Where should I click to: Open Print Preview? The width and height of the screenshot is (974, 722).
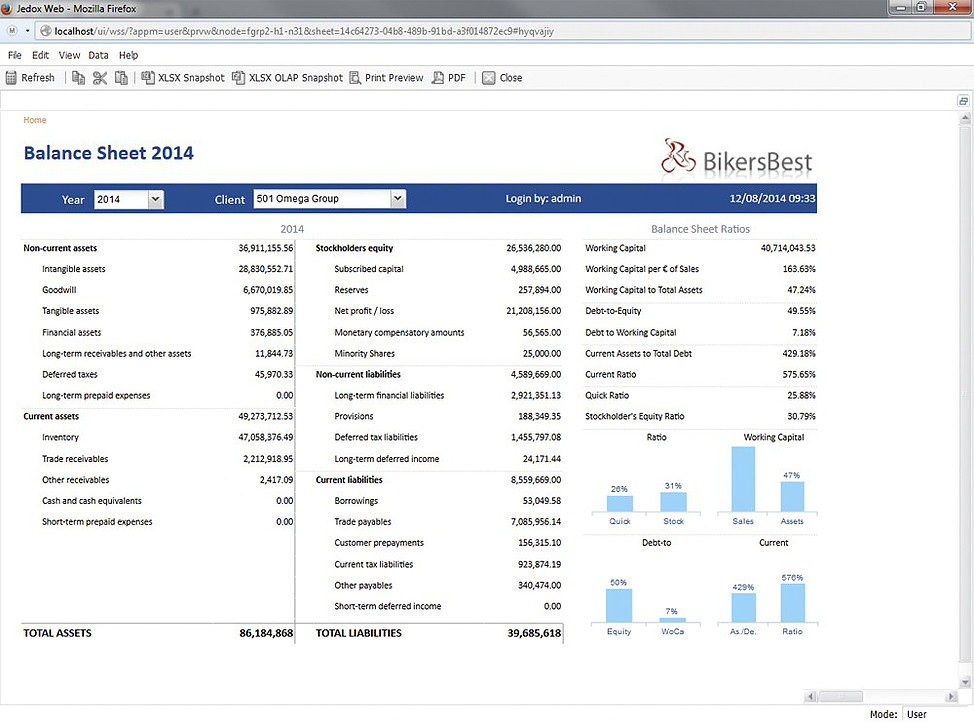[x=386, y=78]
